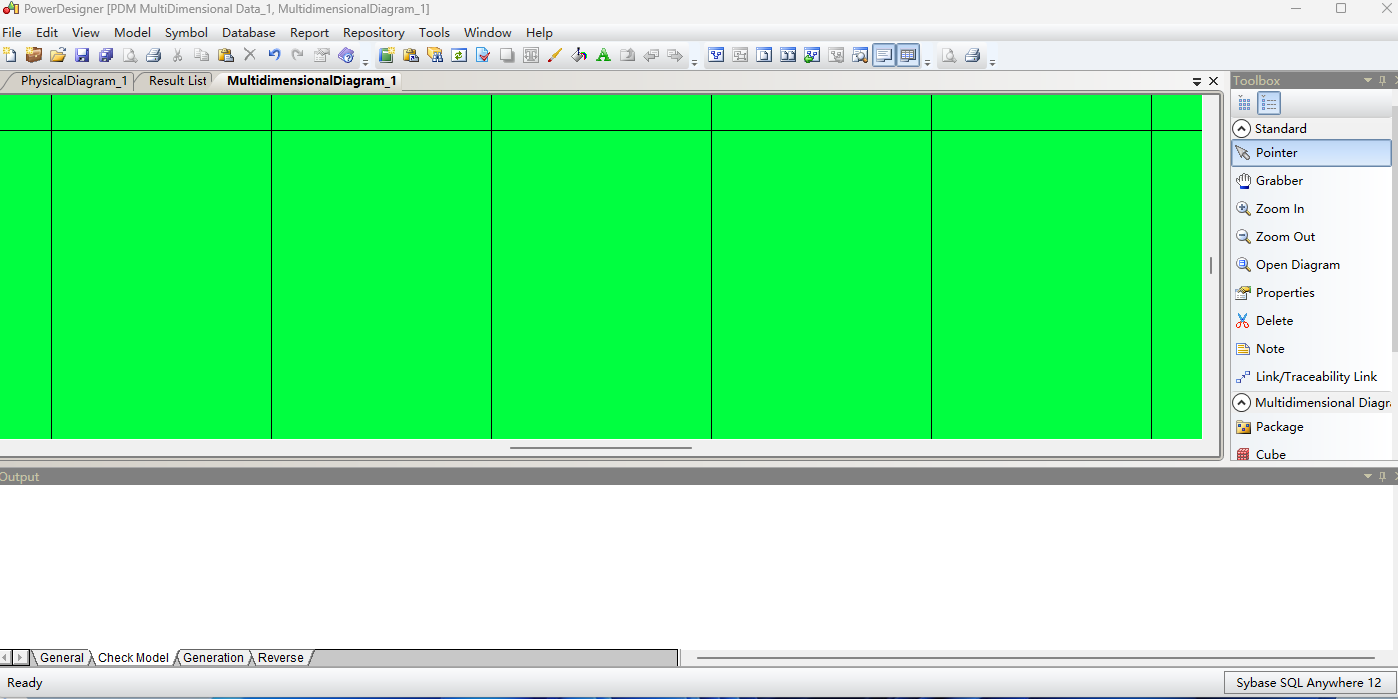Collapse the Multidimensional Diagram toolbox section
This screenshot has height=699, width=1398.
point(1242,403)
